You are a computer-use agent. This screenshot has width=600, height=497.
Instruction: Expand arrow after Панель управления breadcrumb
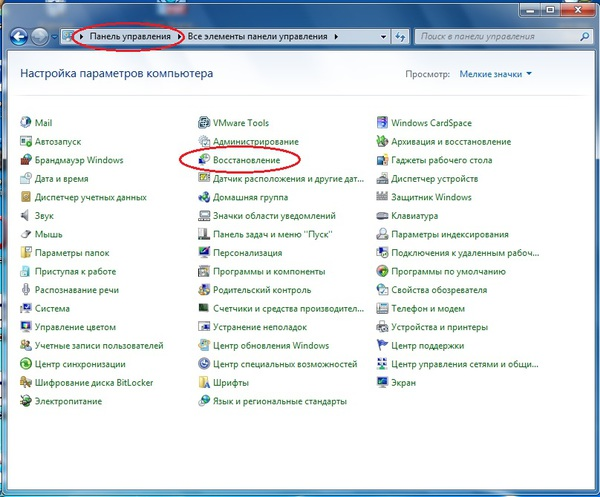179,37
